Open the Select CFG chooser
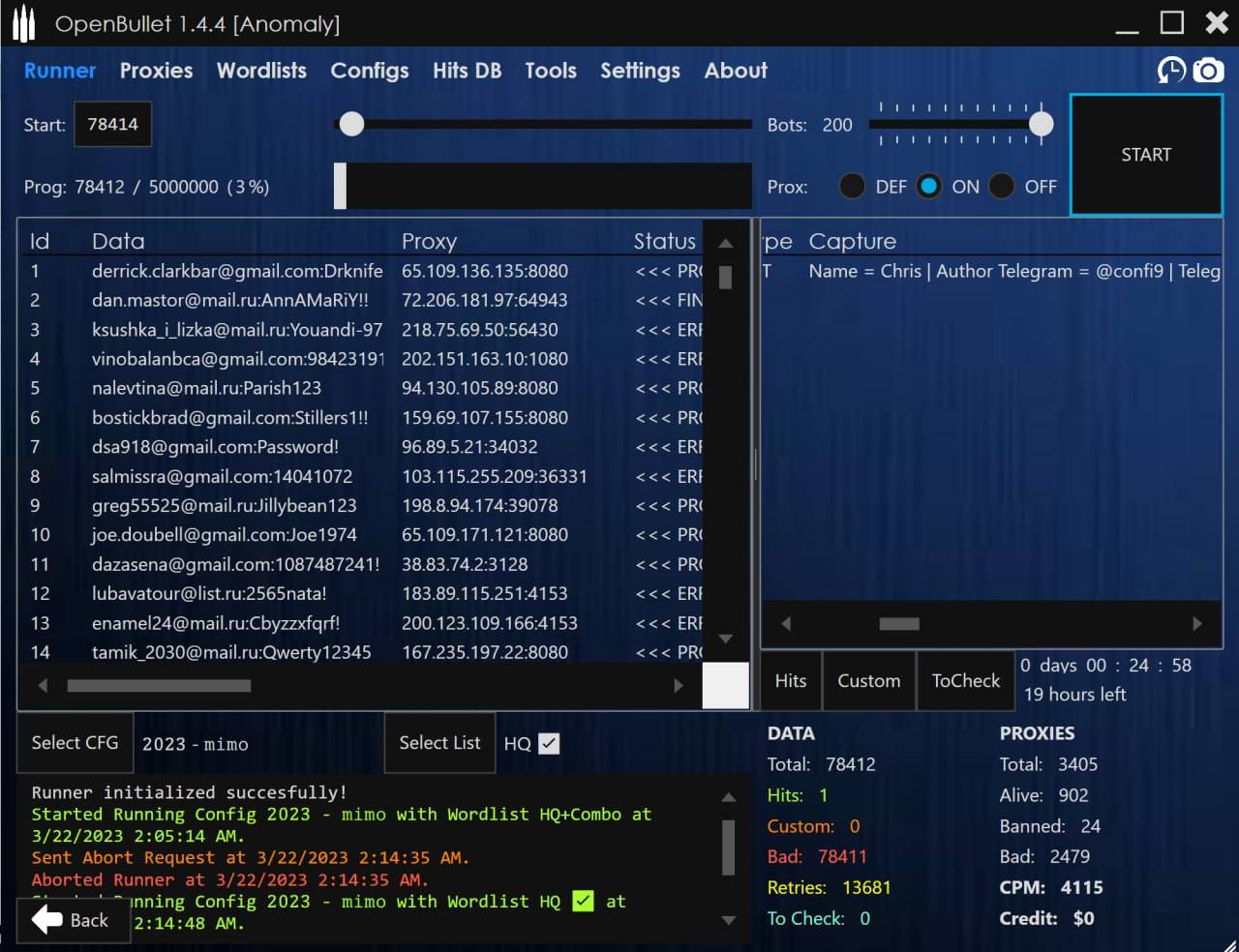1239x952 pixels. click(75, 743)
